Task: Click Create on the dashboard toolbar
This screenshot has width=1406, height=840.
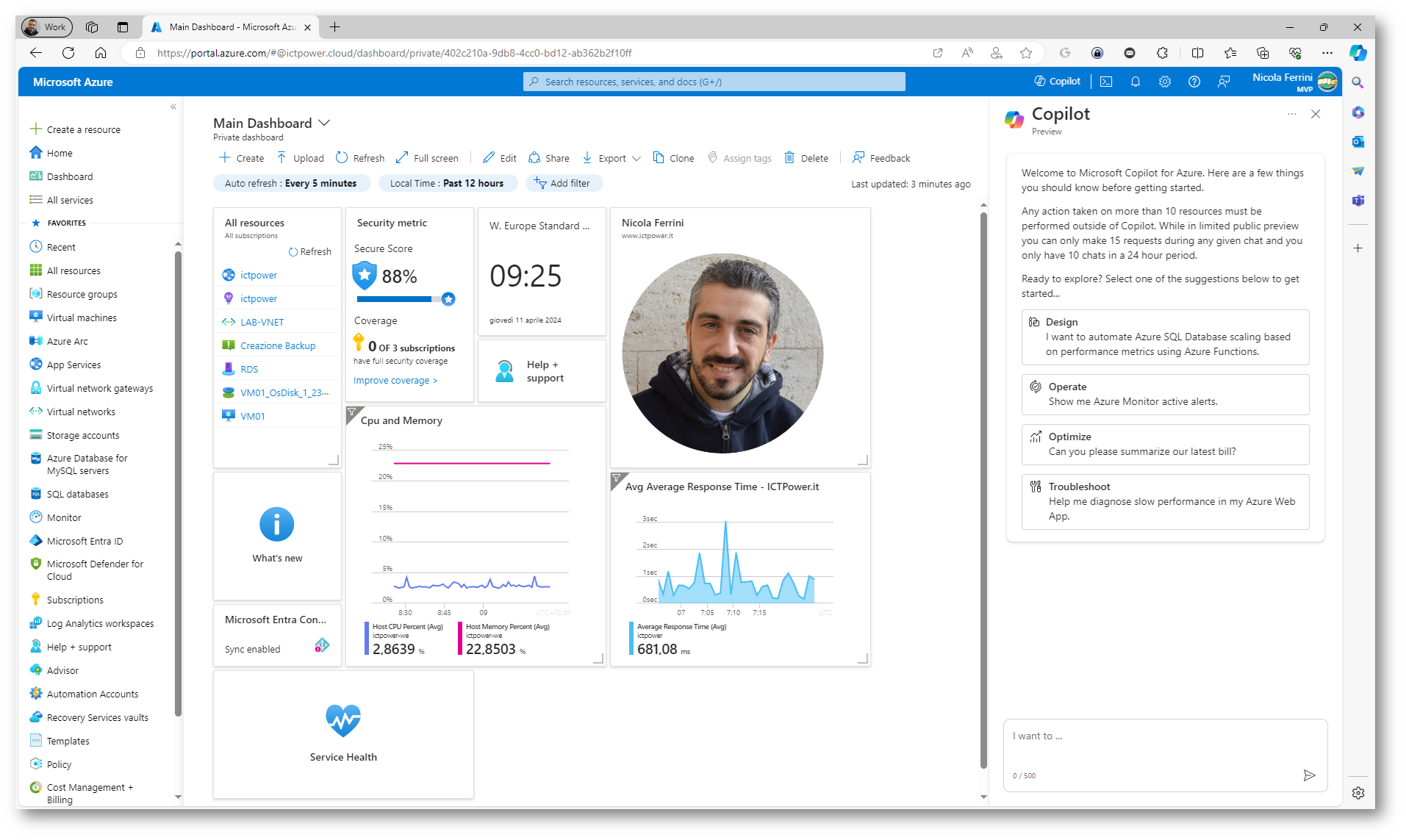Action: [242, 158]
